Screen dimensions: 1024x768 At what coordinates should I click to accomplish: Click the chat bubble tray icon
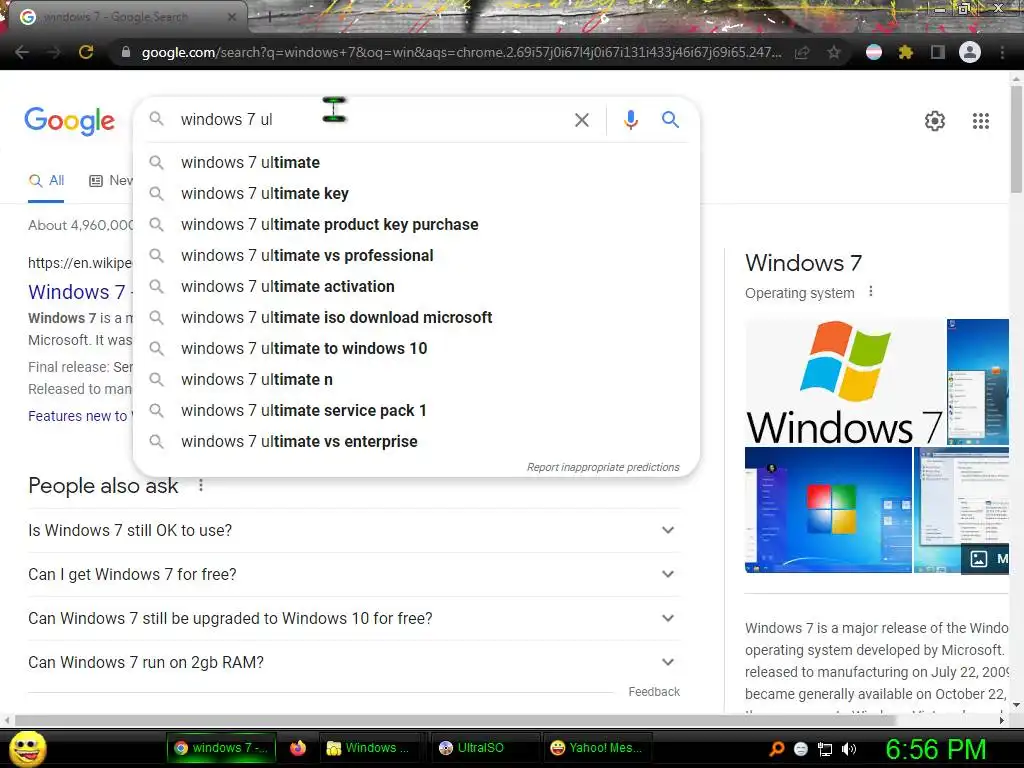[x=801, y=749]
